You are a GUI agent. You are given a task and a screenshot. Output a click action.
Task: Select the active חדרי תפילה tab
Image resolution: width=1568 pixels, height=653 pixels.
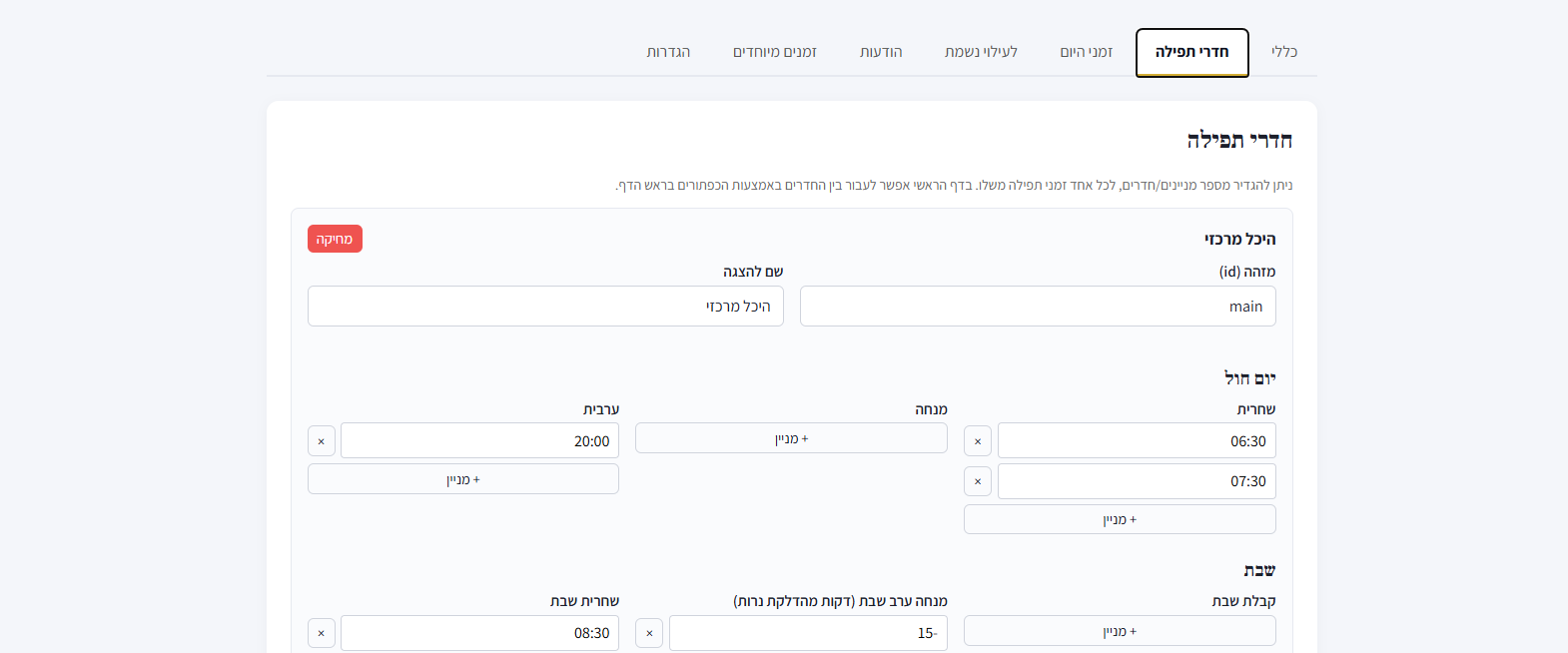1191,52
